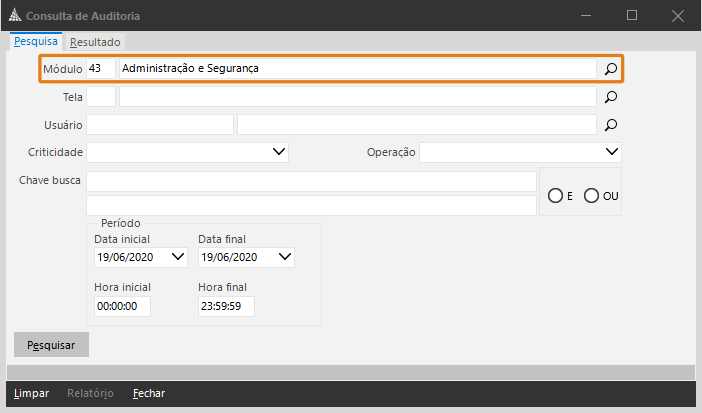Viewport: 702px width, 413px height.
Task: Click Limpar in the bottom bar
Action: point(31,393)
